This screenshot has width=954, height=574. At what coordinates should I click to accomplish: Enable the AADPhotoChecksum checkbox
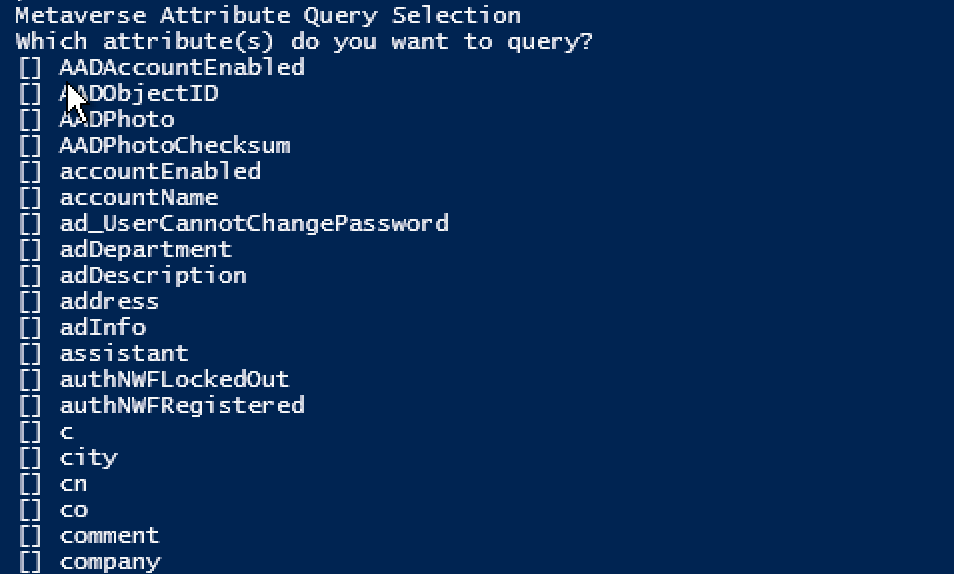click(30, 146)
